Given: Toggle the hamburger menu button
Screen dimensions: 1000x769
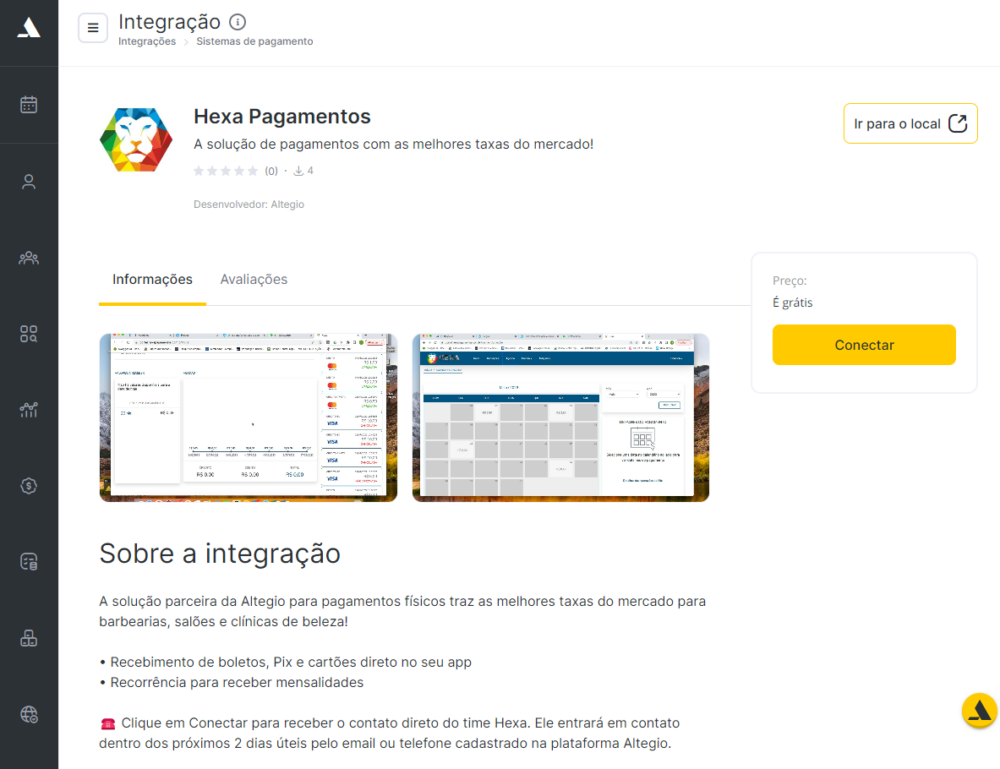Looking at the screenshot, I should tap(93, 28).
